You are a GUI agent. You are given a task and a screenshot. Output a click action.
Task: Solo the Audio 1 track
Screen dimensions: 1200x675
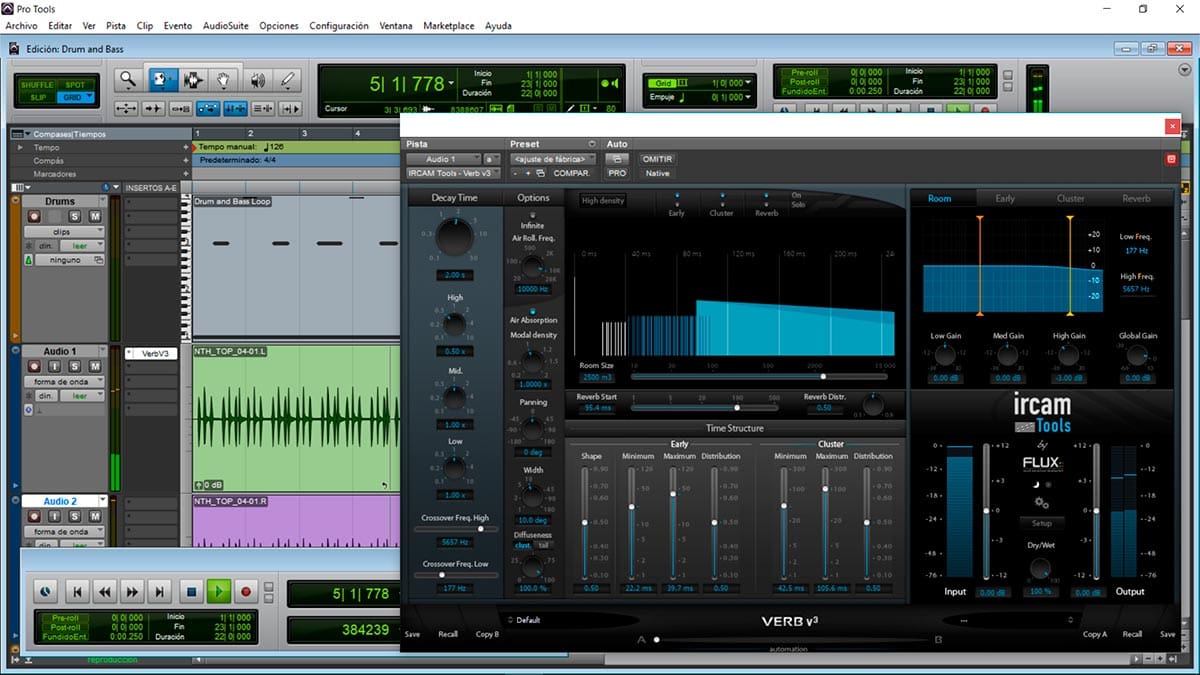pyautogui.click(x=74, y=367)
